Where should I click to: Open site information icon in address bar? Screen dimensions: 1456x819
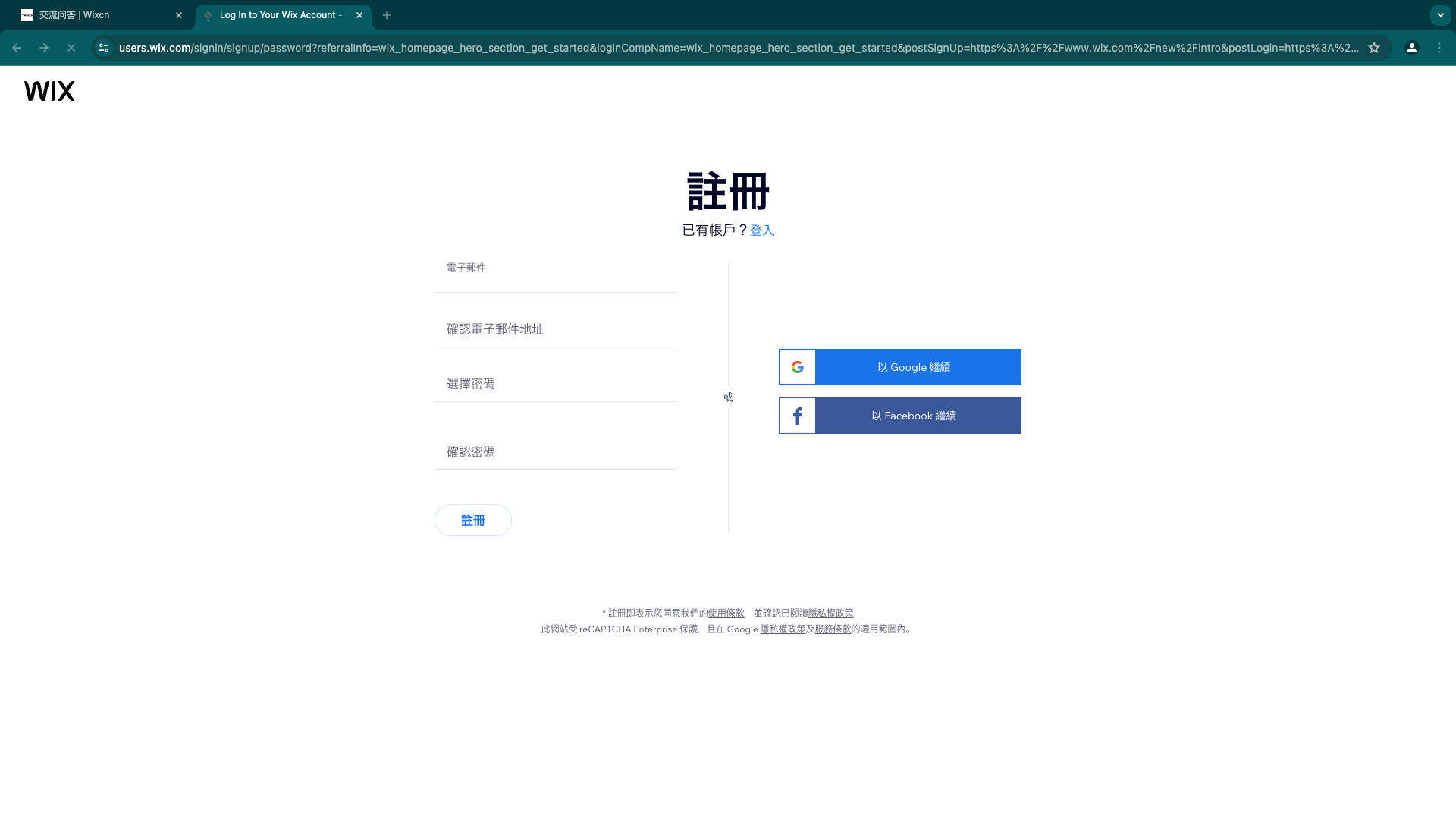point(104,48)
